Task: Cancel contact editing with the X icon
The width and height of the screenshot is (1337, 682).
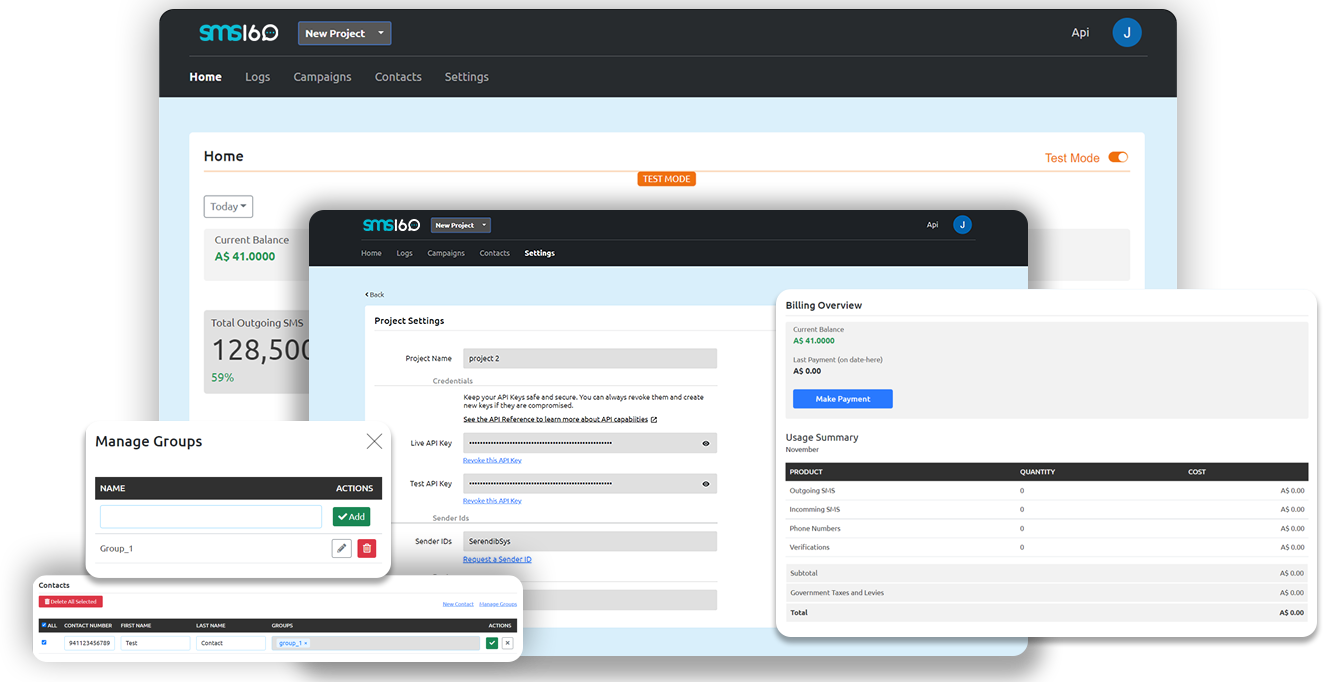Action: (x=507, y=643)
